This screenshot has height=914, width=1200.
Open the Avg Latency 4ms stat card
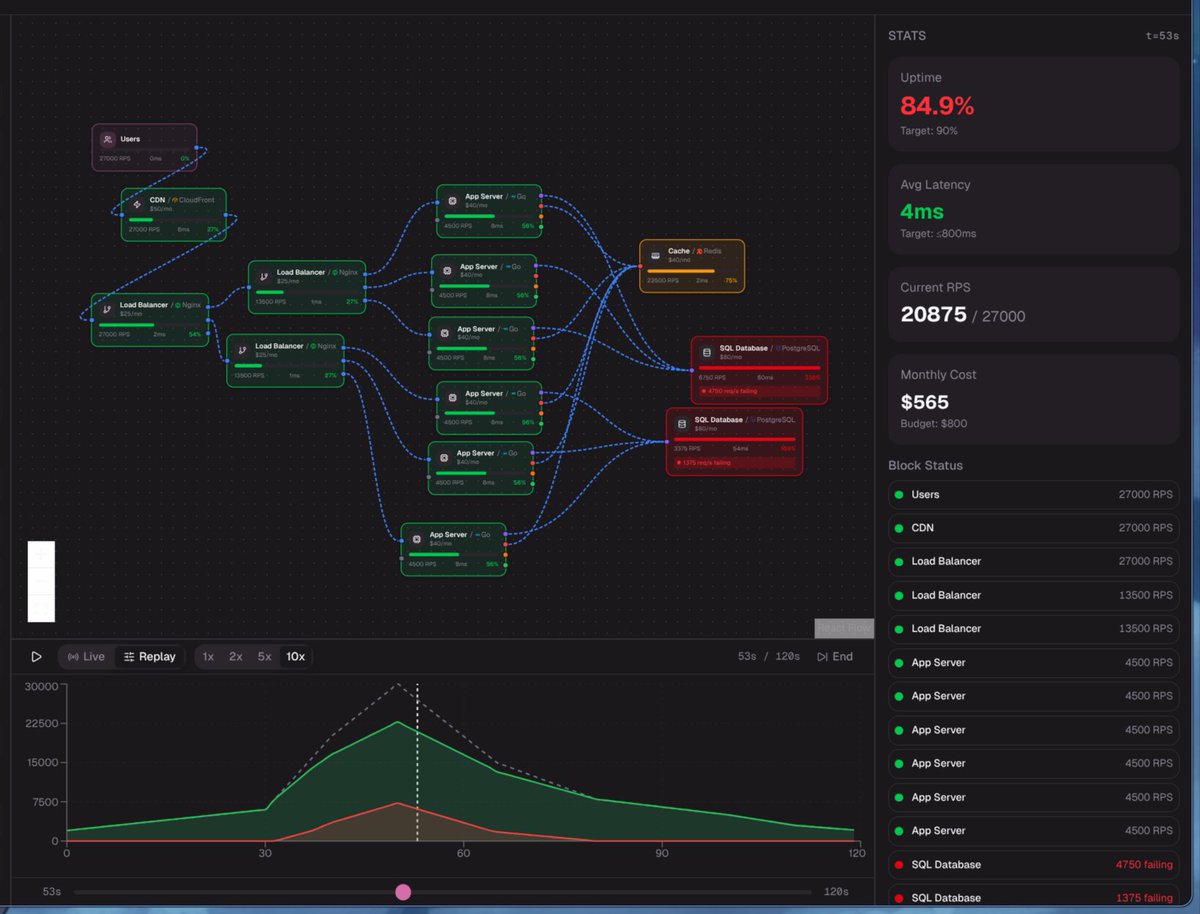click(x=1033, y=211)
